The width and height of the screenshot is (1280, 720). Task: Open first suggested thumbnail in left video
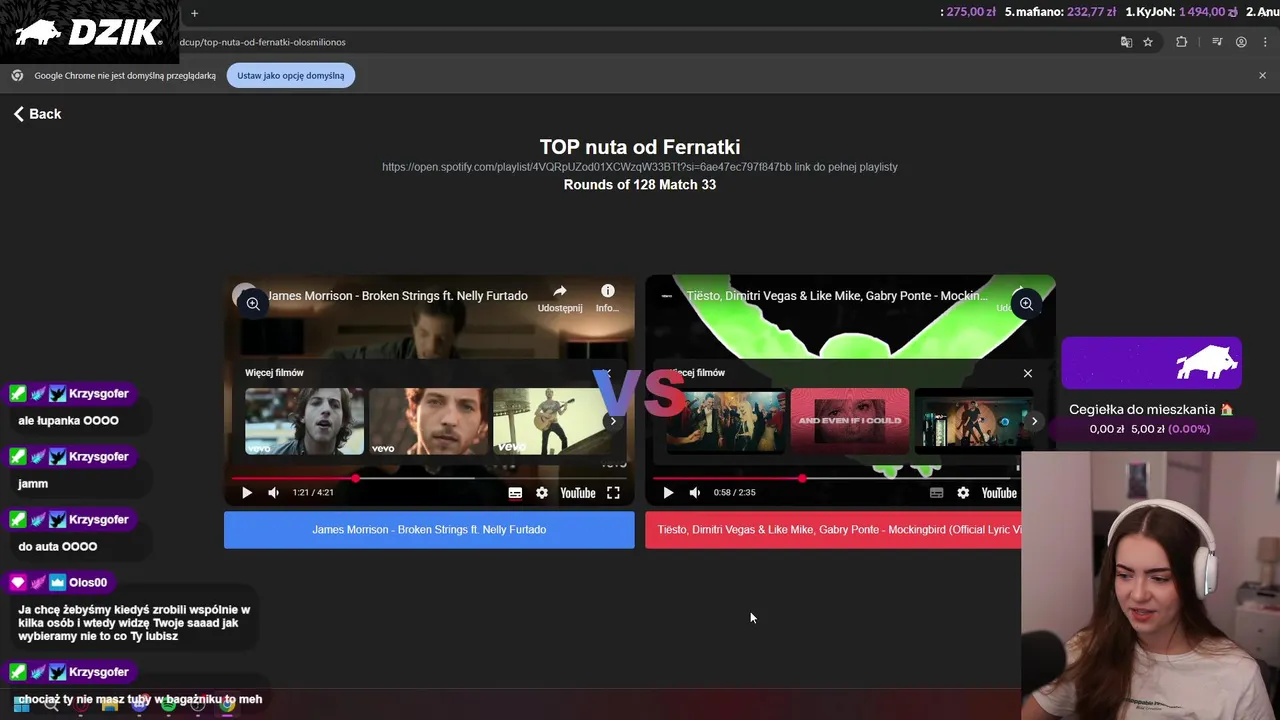click(304, 421)
